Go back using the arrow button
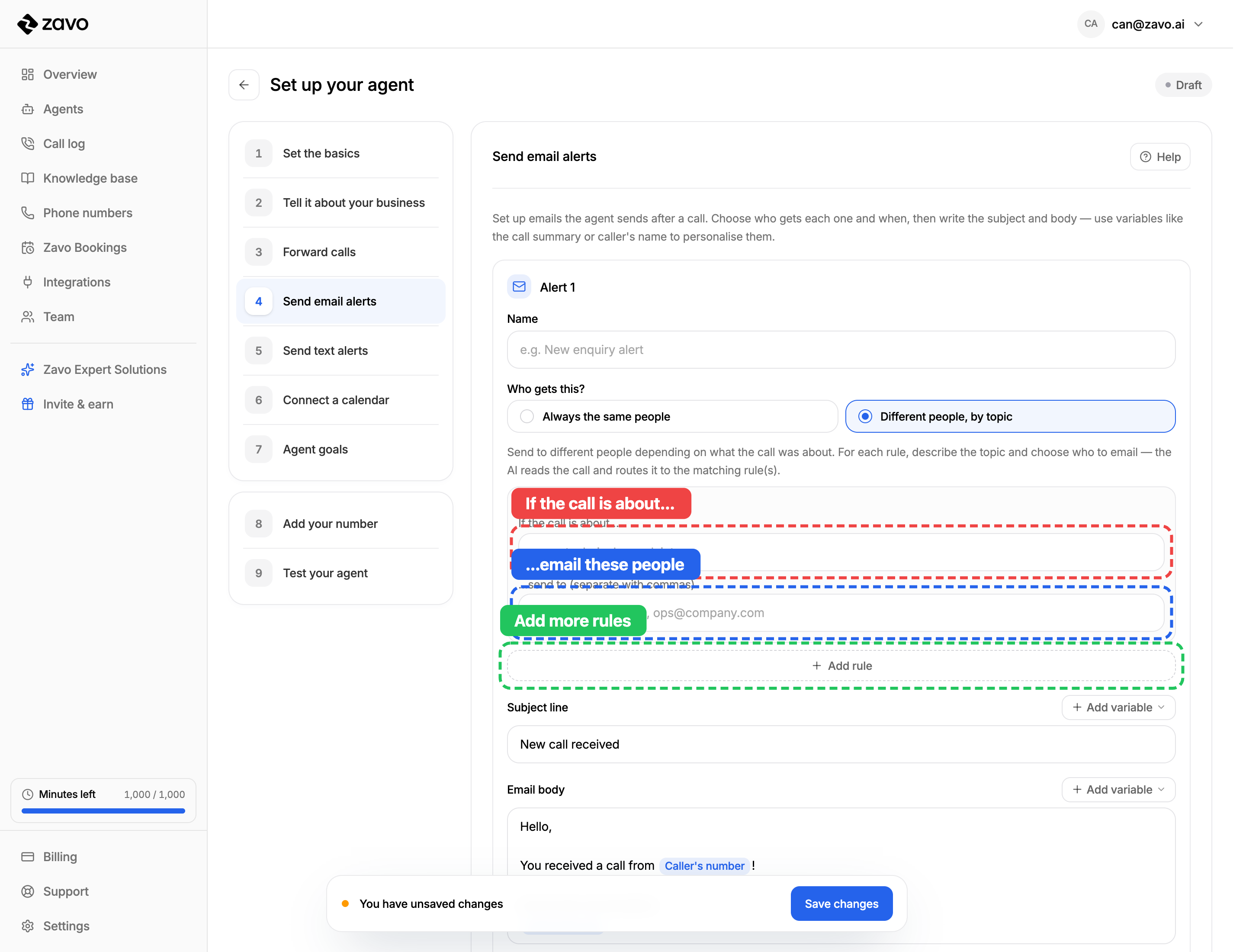Viewport: 1246px width, 952px height. point(244,85)
